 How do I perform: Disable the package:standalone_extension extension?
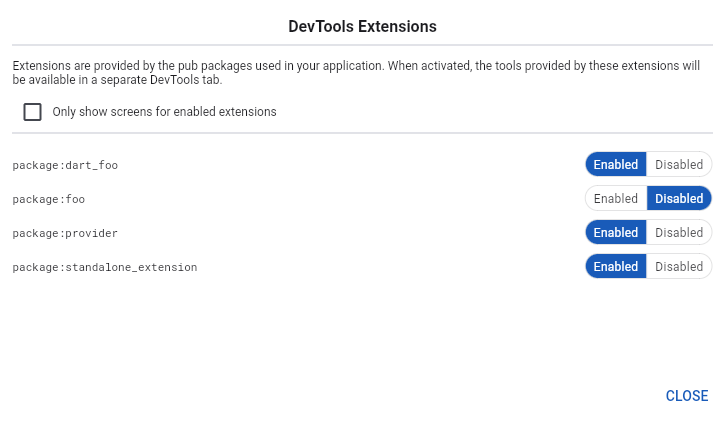679,267
